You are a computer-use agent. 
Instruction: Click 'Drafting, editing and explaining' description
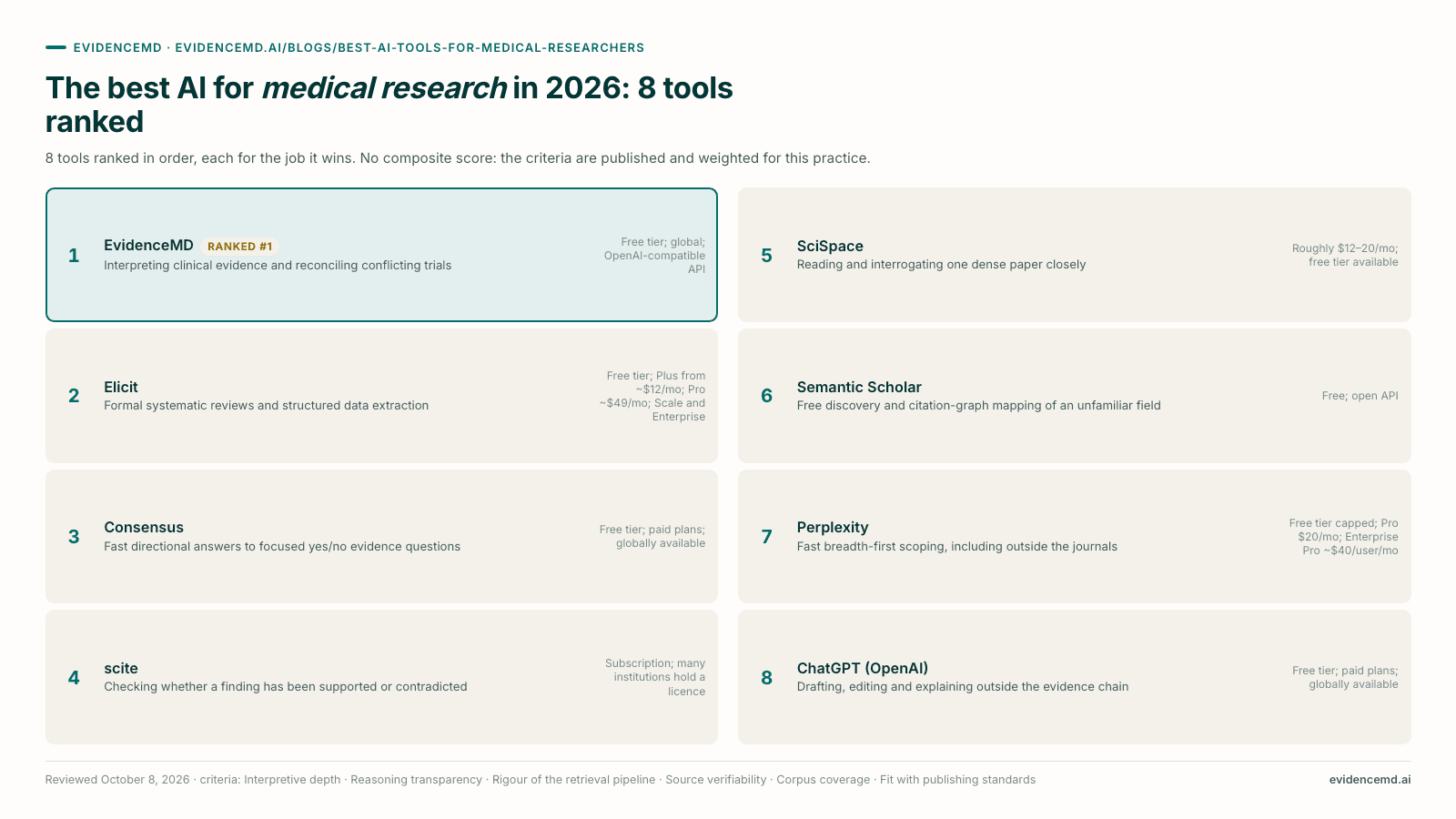pos(963,686)
